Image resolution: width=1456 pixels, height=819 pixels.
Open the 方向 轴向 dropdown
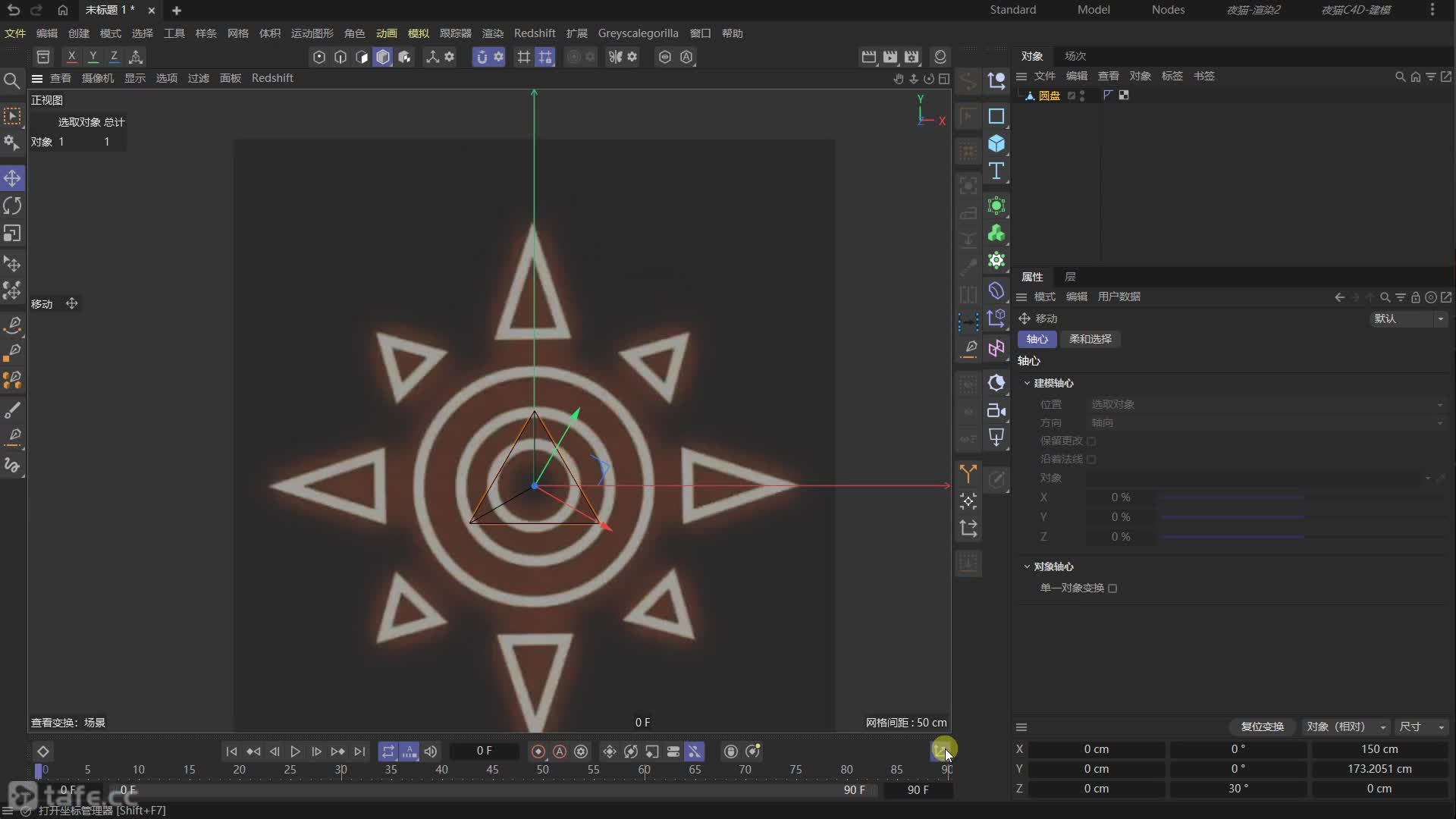[1266, 423]
